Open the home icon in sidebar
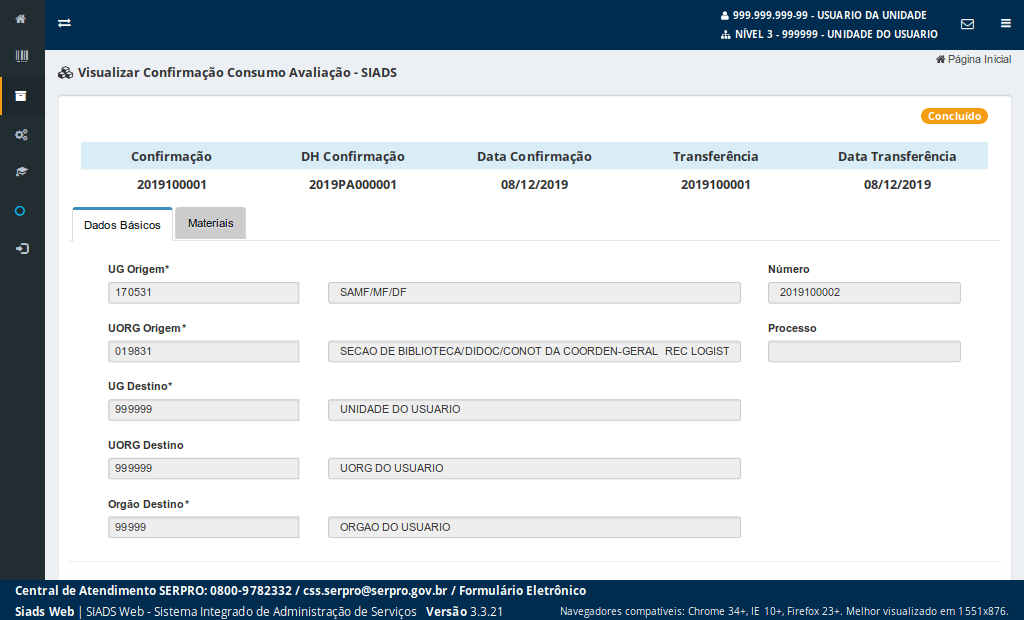 point(21,19)
